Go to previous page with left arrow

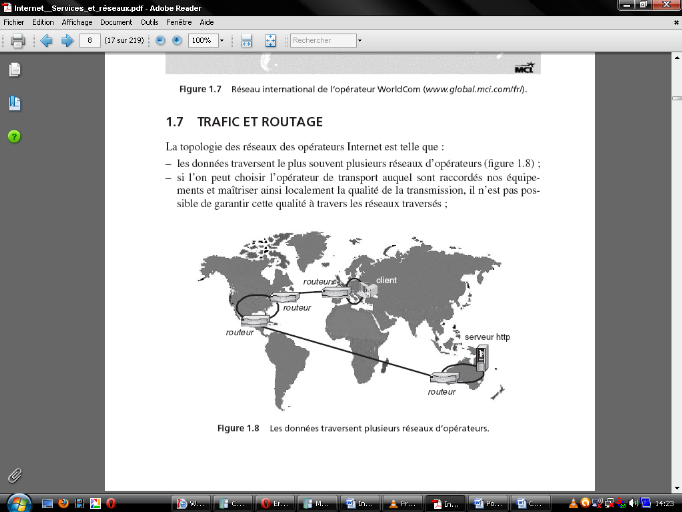click(x=46, y=40)
